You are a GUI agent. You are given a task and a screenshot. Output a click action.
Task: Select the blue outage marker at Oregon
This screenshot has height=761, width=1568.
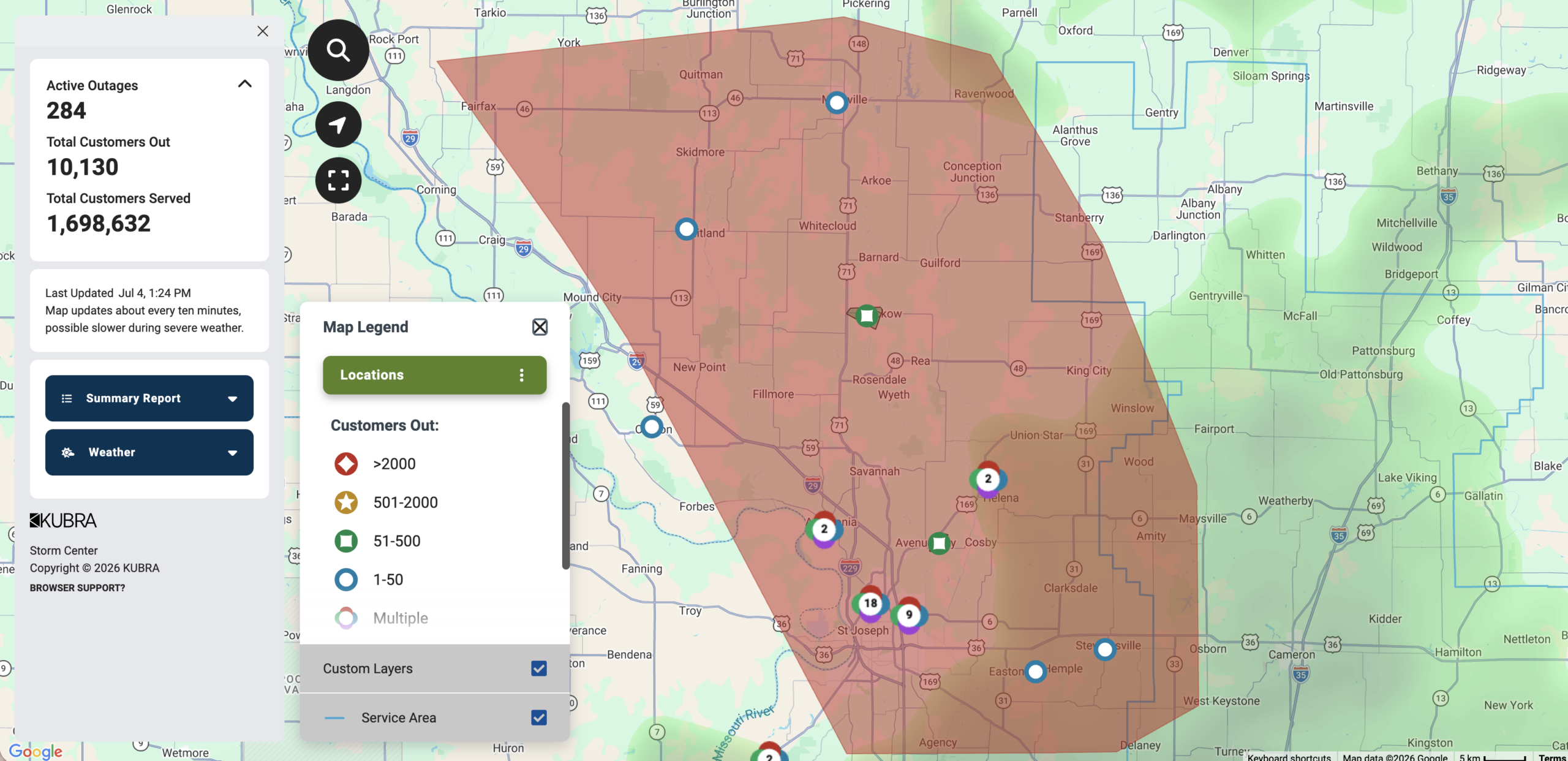(x=652, y=426)
